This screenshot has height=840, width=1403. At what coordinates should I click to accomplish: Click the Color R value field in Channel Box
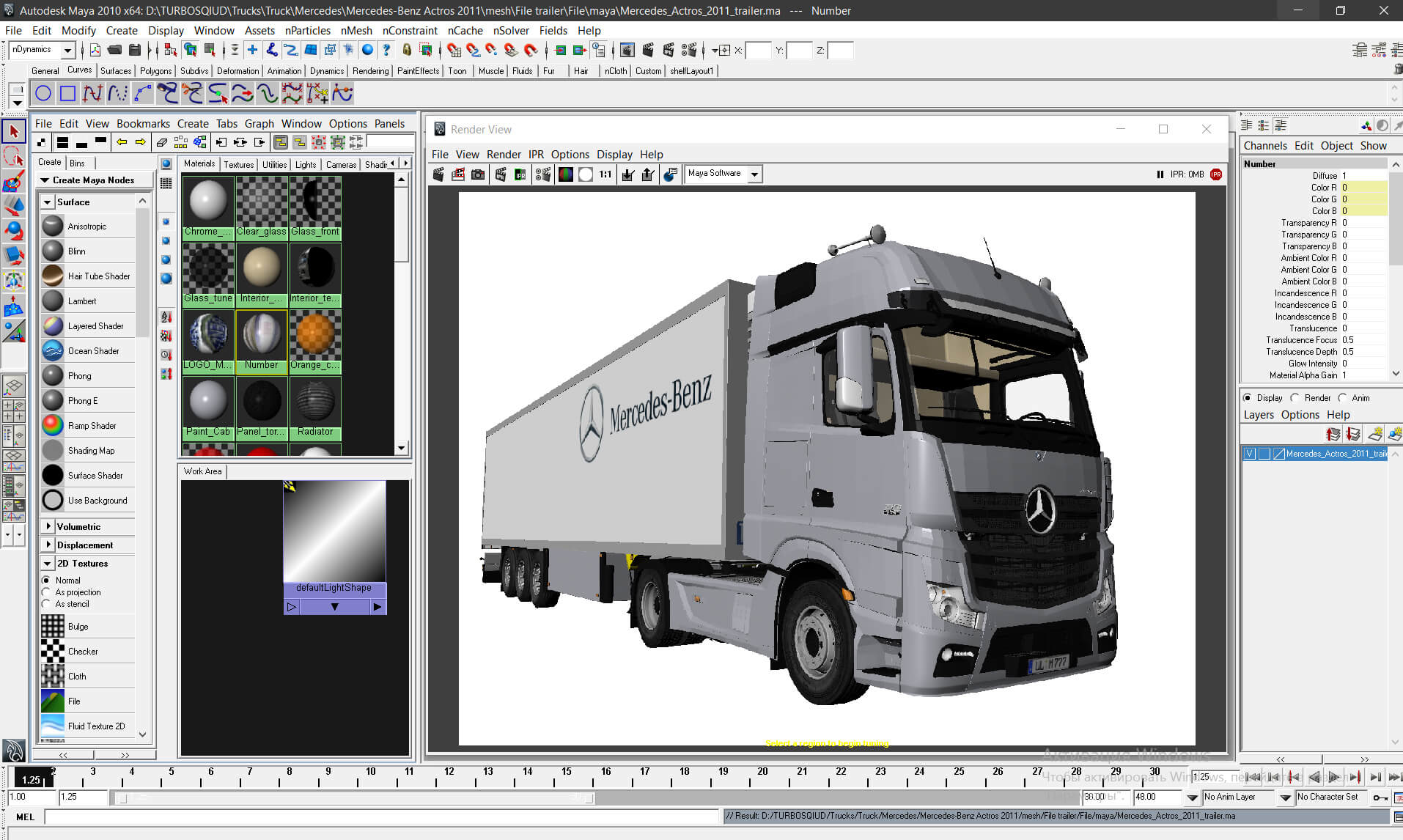pos(1363,188)
